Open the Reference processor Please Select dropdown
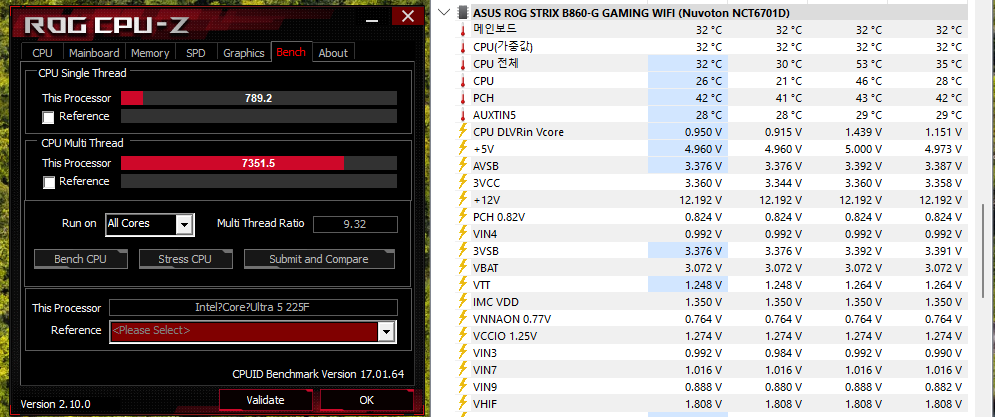 (x=253, y=331)
